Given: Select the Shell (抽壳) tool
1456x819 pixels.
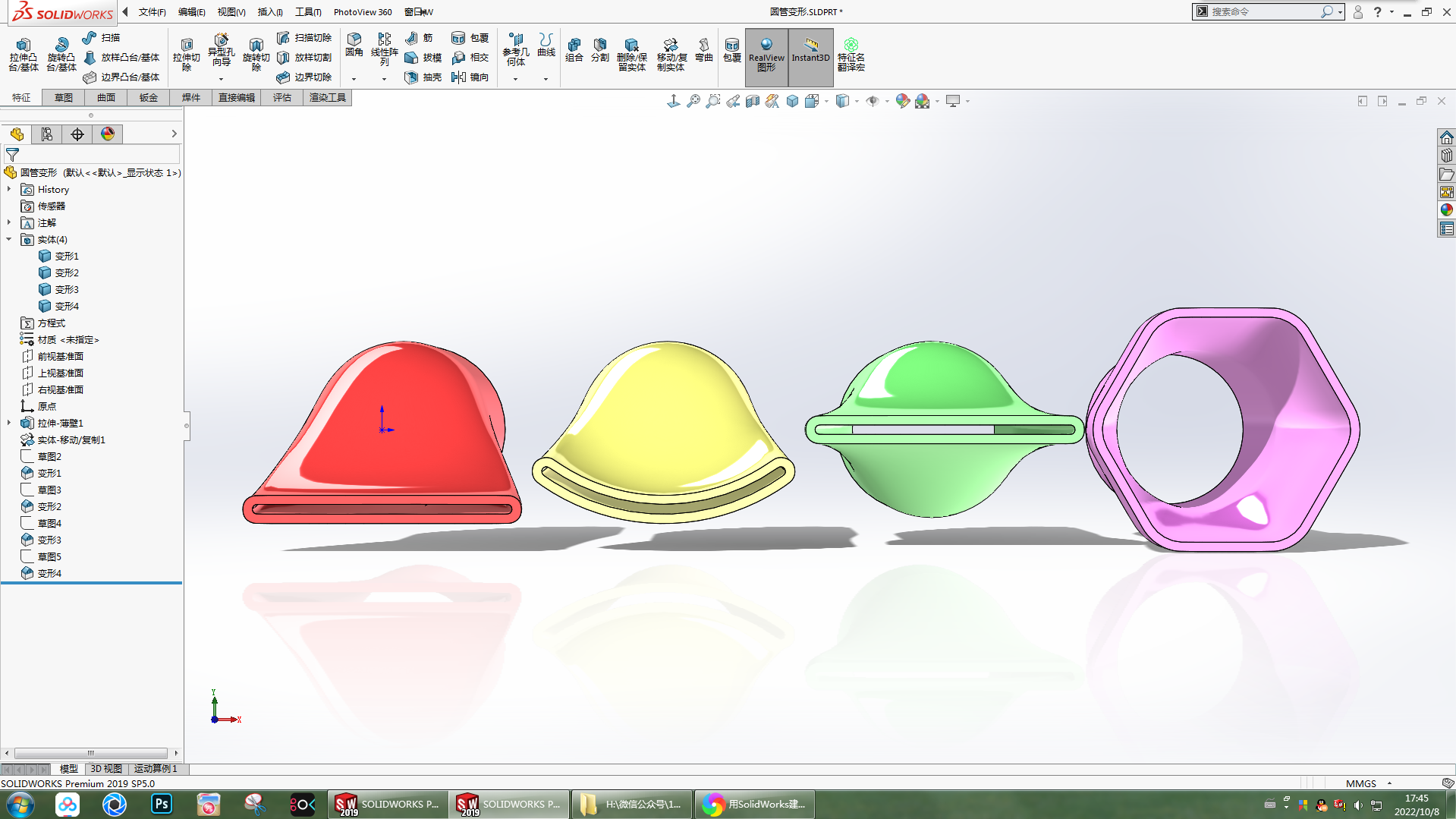Looking at the screenshot, I should pyautogui.click(x=423, y=77).
